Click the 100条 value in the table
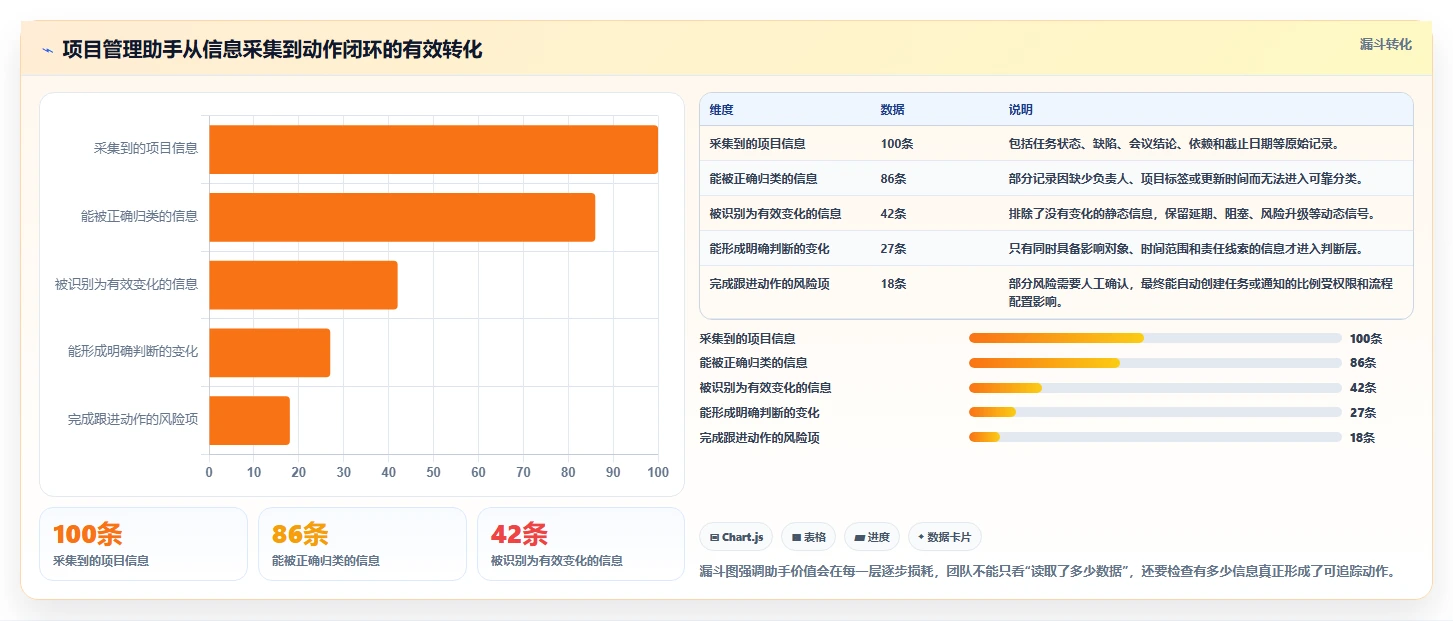The image size is (1453, 621). (x=897, y=144)
